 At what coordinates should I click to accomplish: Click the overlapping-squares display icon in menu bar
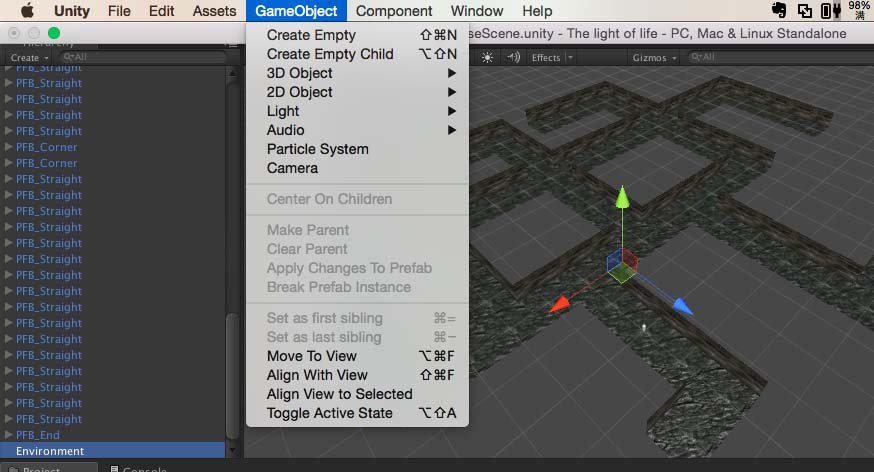click(805, 11)
